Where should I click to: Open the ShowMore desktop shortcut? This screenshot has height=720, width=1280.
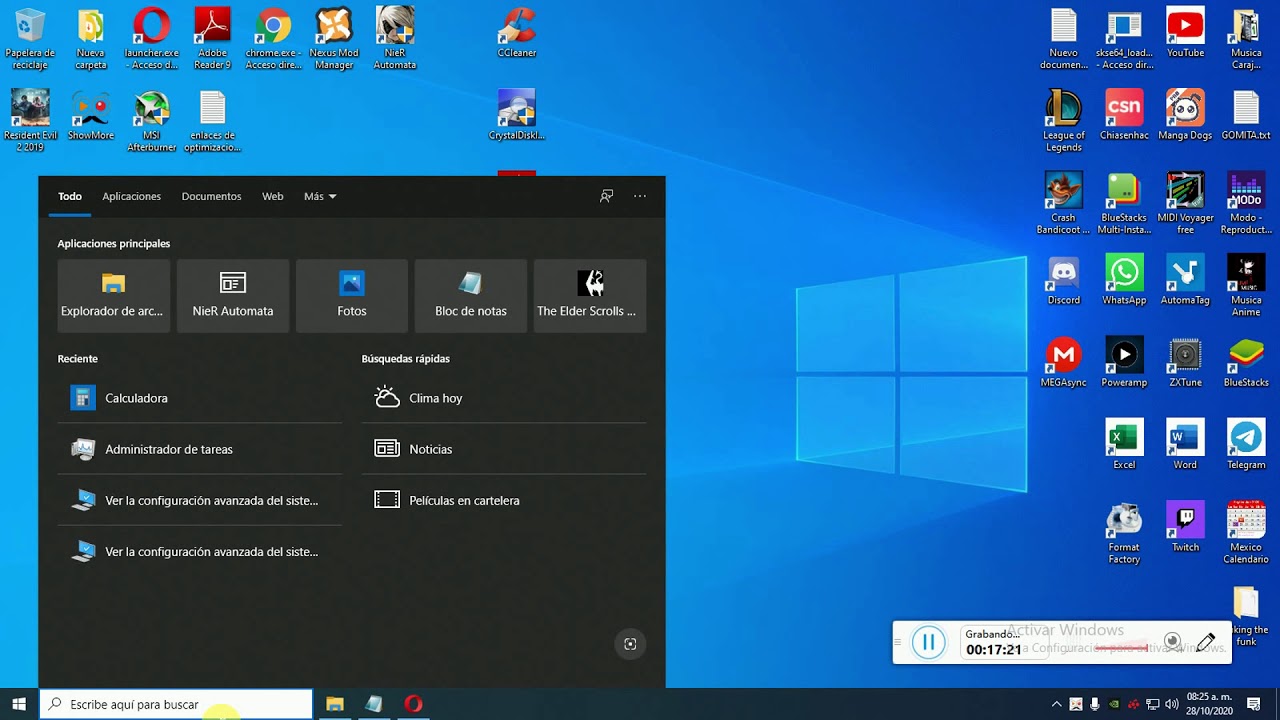coord(91,115)
